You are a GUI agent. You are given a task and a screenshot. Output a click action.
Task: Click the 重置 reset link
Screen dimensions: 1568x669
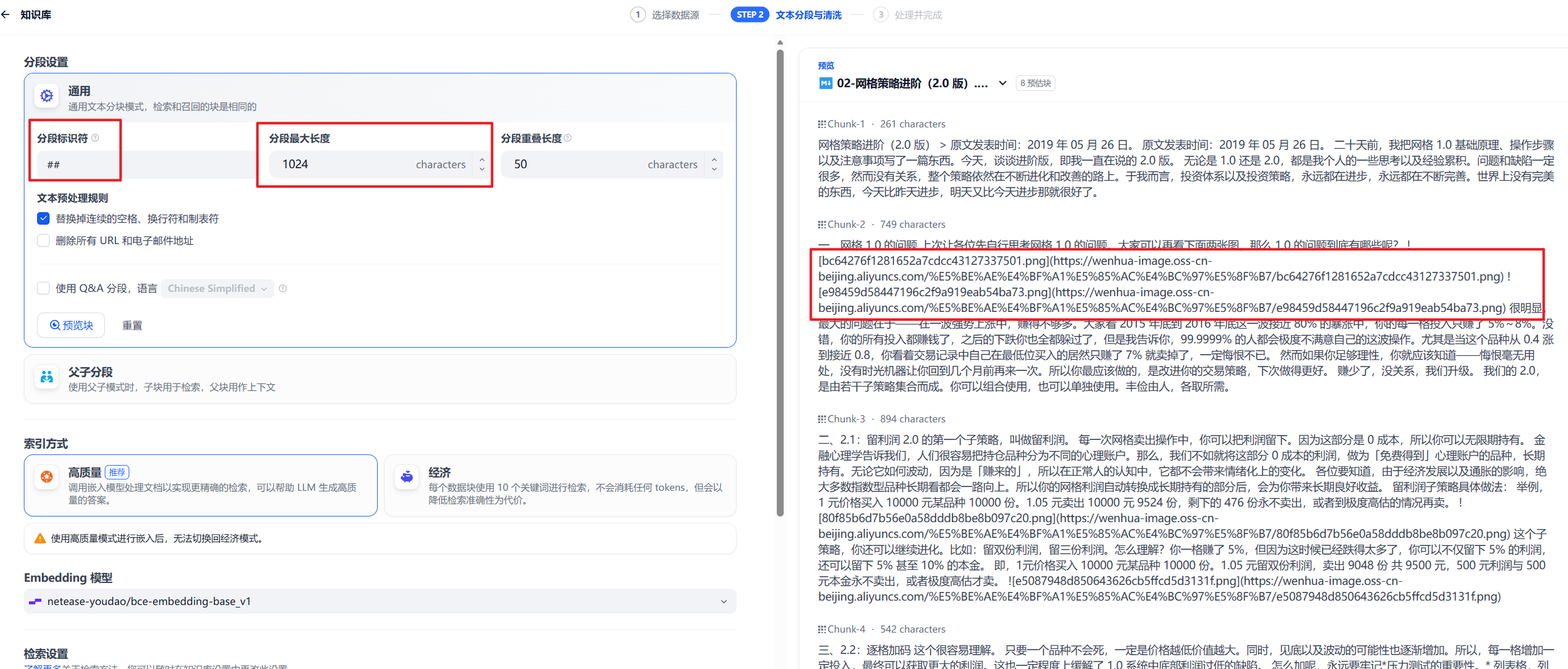[132, 325]
